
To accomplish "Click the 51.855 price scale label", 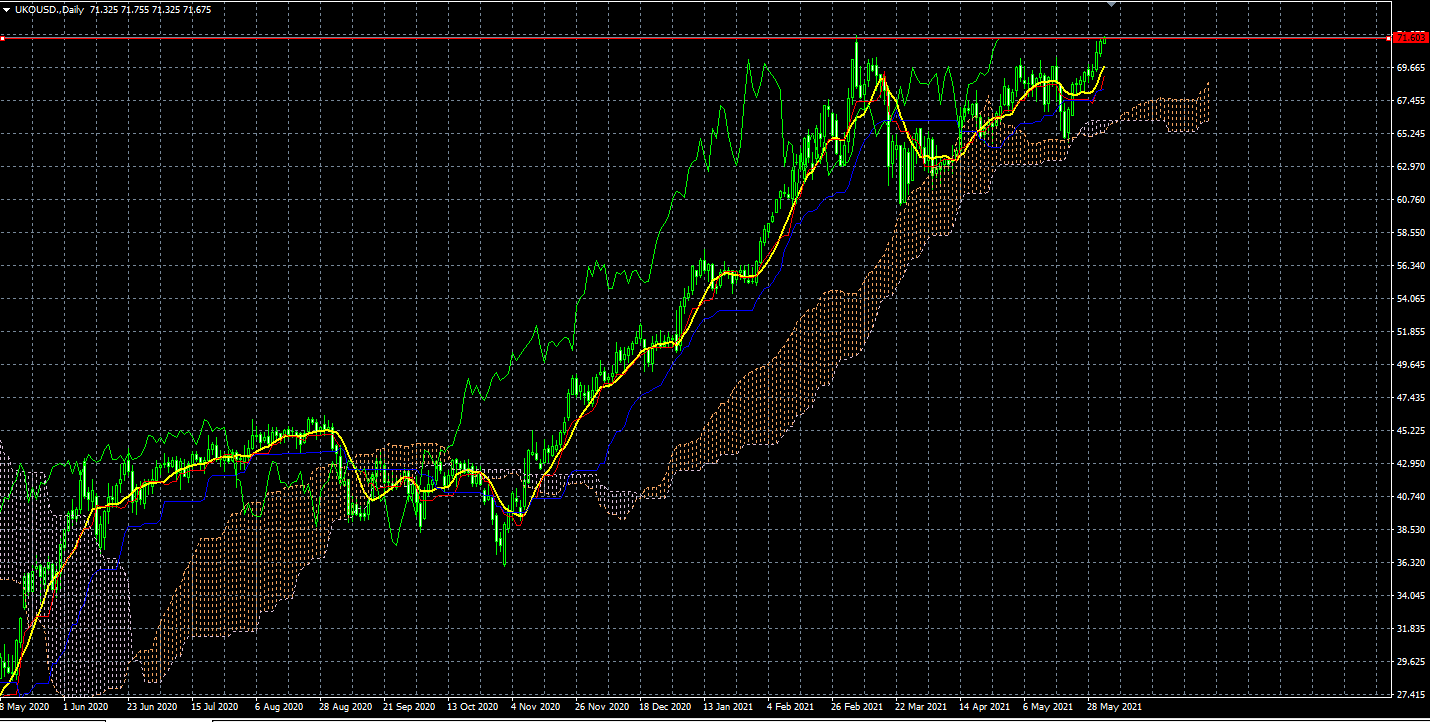I will 1410,332.
